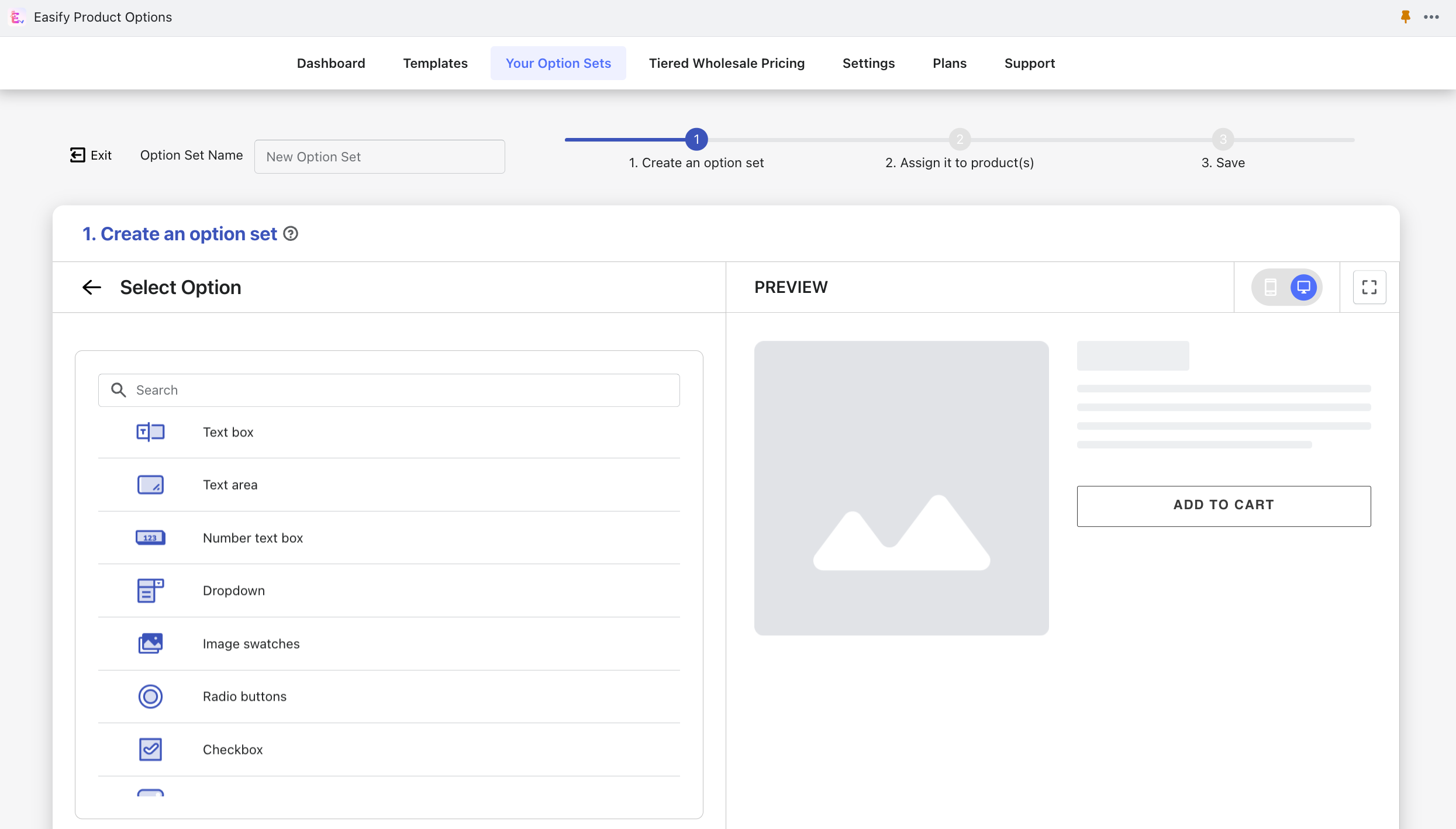Image resolution: width=1456 pixels, height=829 pixels.
Task: Click the Number text box icon
Action: point(150,537)
